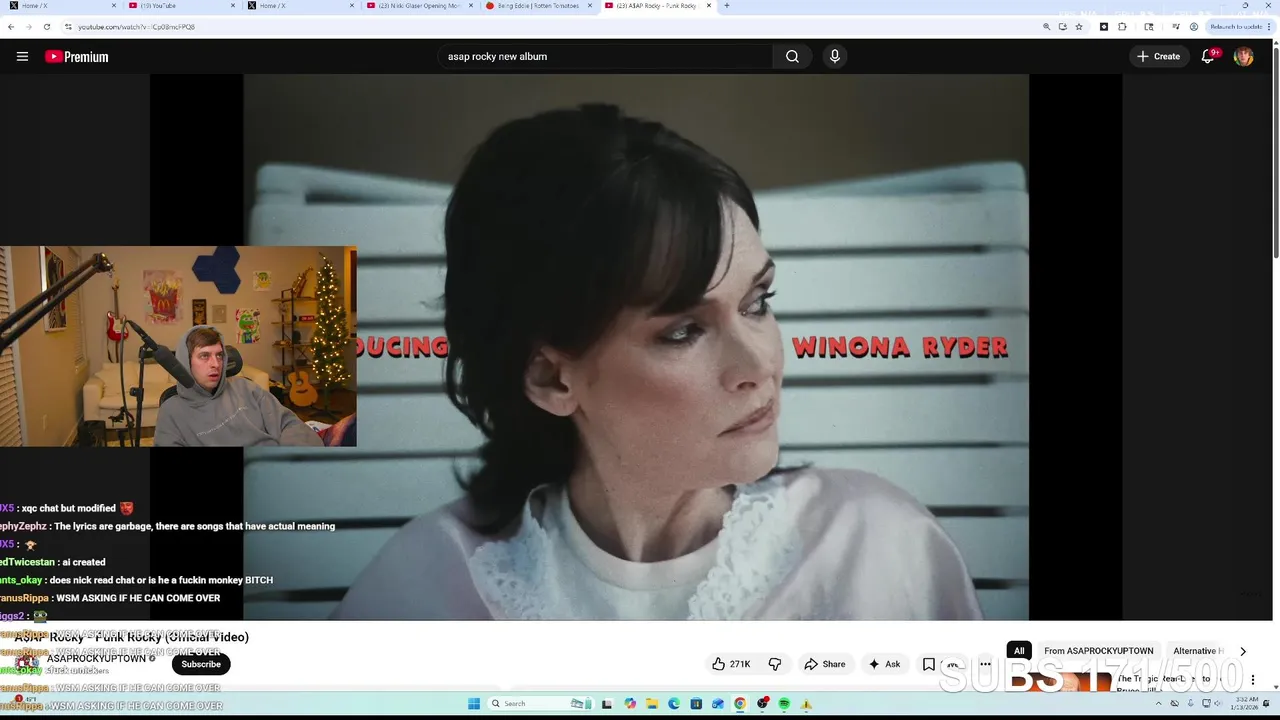Viewport: 1280px width, 720px height.
Task: Open a new browser tab
Action: point(726,6)
